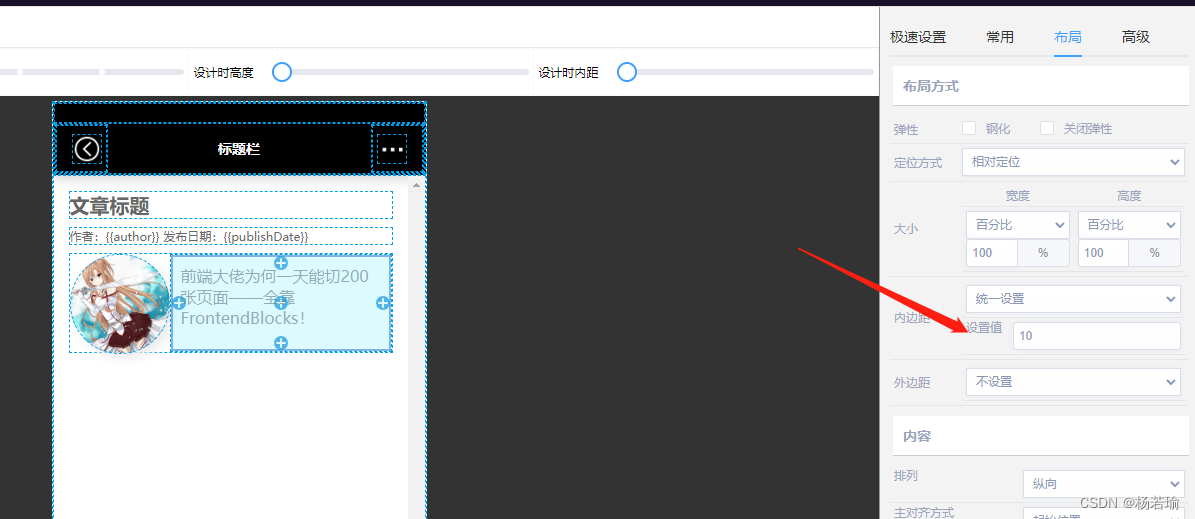Open the 常用 tab
Image resolution: width=1195 pixels, height=519 pixels.
1000,37
